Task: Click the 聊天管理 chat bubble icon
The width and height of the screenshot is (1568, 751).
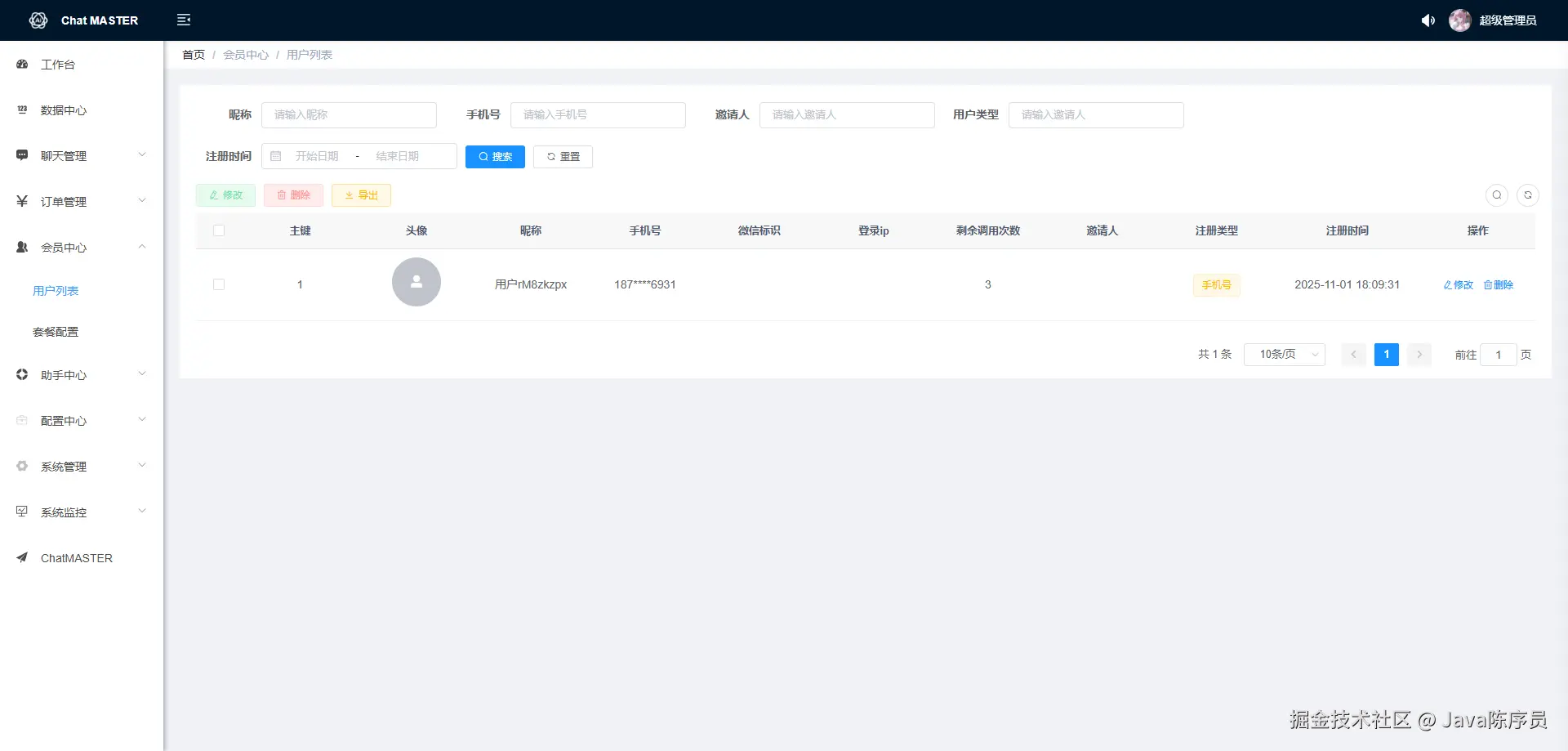Action: [22, 155]
